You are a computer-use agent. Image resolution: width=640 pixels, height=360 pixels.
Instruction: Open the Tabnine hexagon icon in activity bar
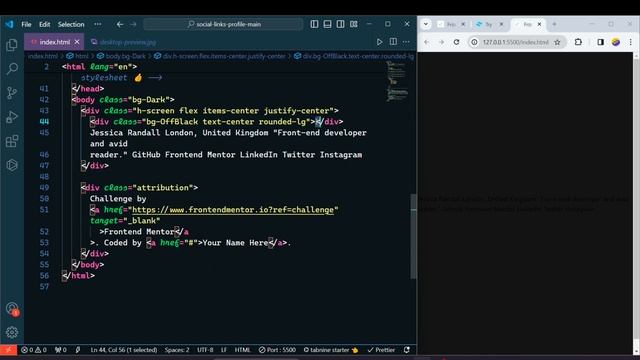[12, 165]
